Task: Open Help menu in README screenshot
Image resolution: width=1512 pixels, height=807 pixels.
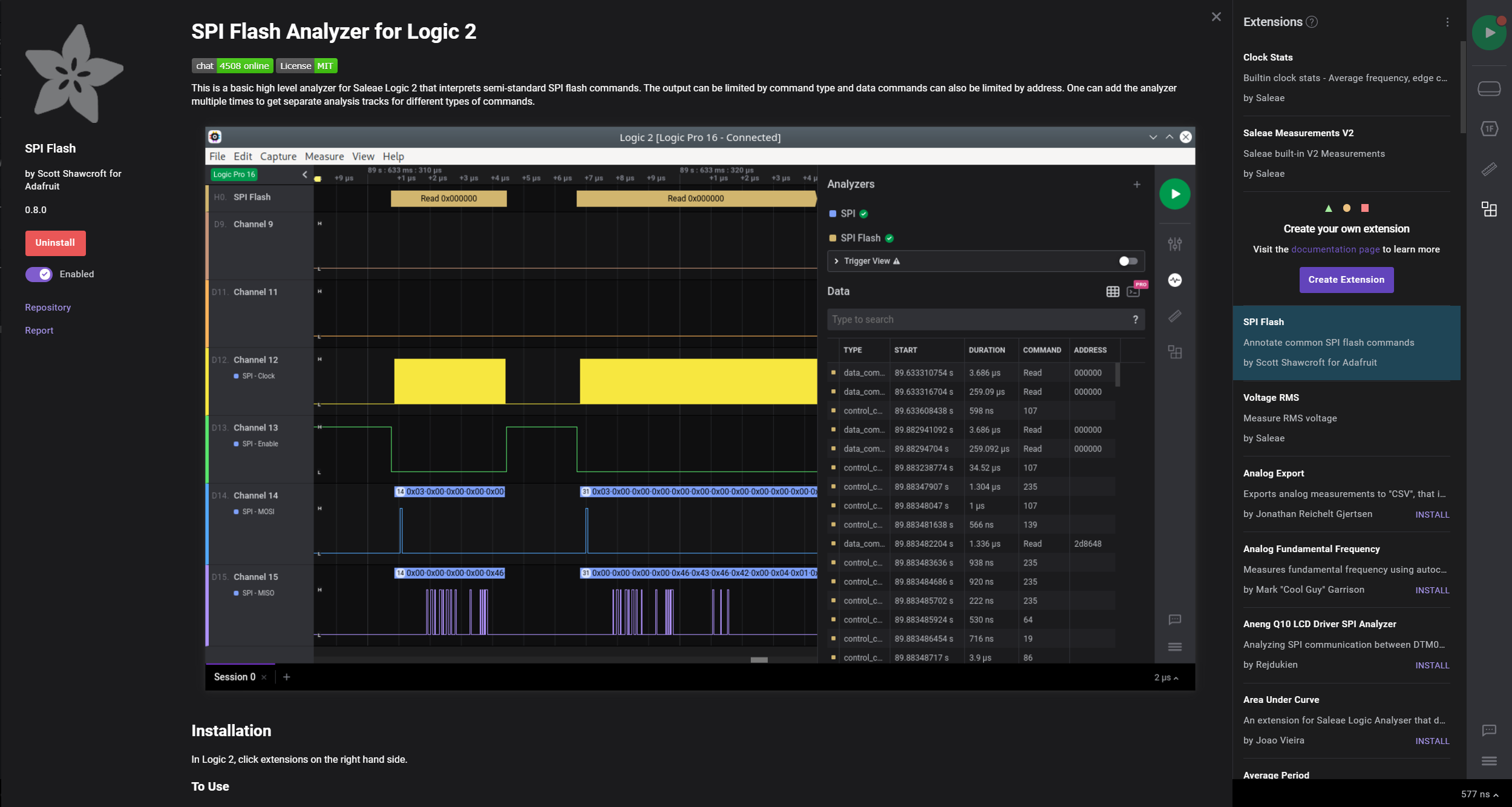Action: click(393, 156)
